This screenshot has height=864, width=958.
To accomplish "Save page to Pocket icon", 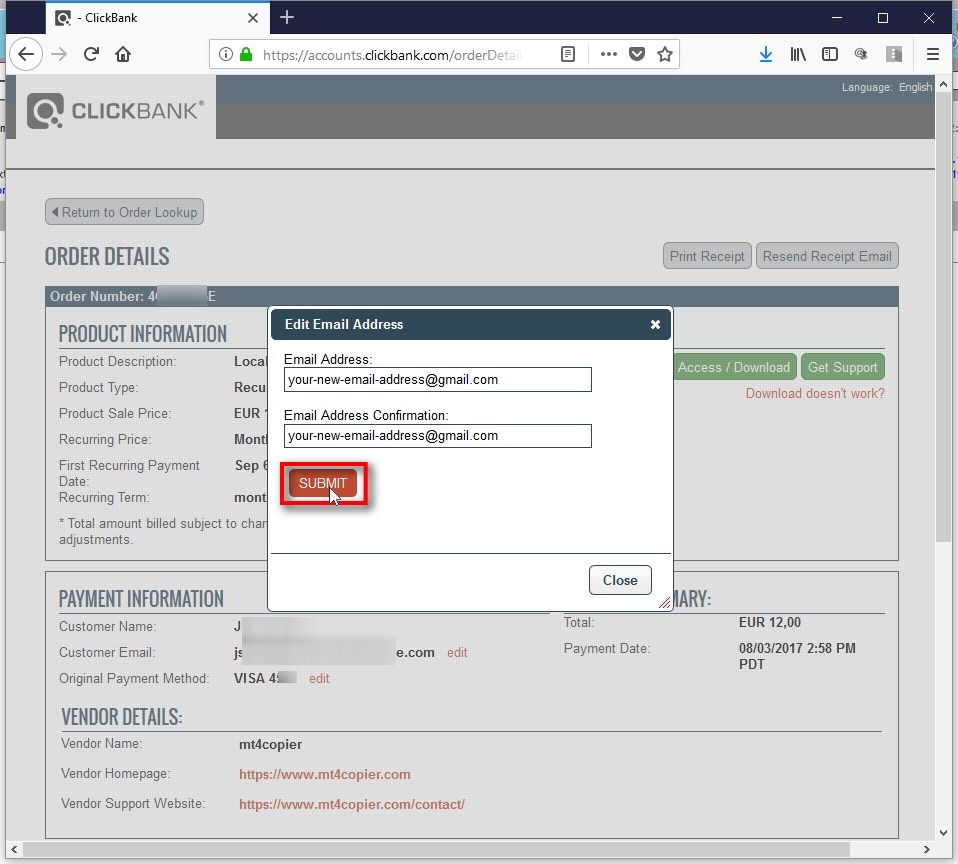I will click(637, 54).
